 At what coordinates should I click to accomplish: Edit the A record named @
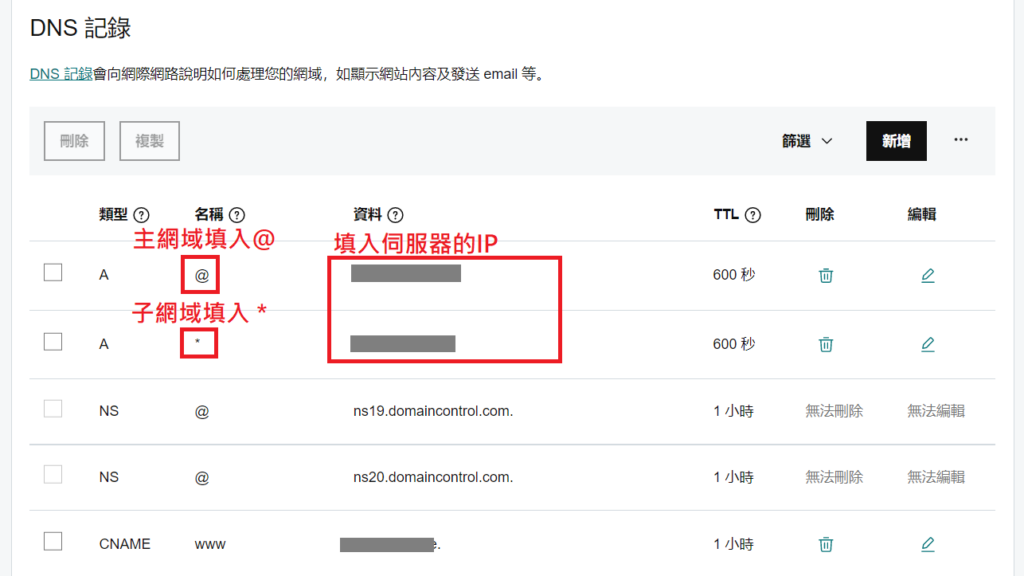tap(927, 275)
